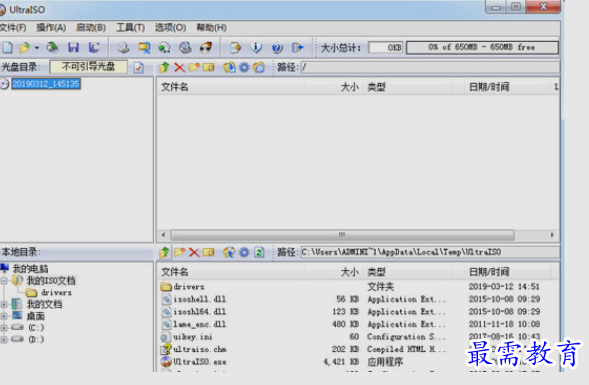Image resolution: width=589 pixels, height=385 pixels.
Task: Click the 0KB total size field
Action: (385, 47)
